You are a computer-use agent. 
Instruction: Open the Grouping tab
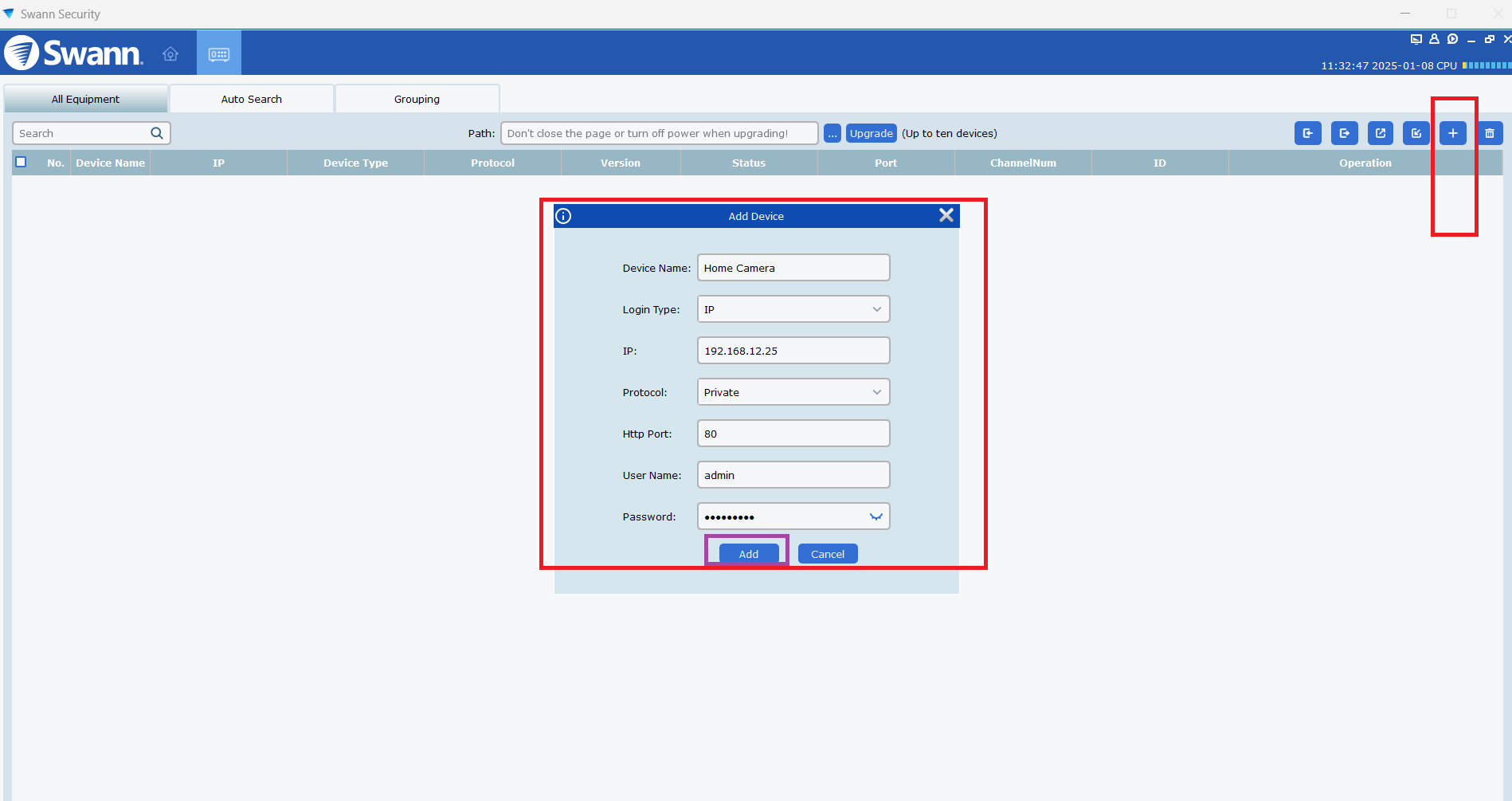(417, 98)
